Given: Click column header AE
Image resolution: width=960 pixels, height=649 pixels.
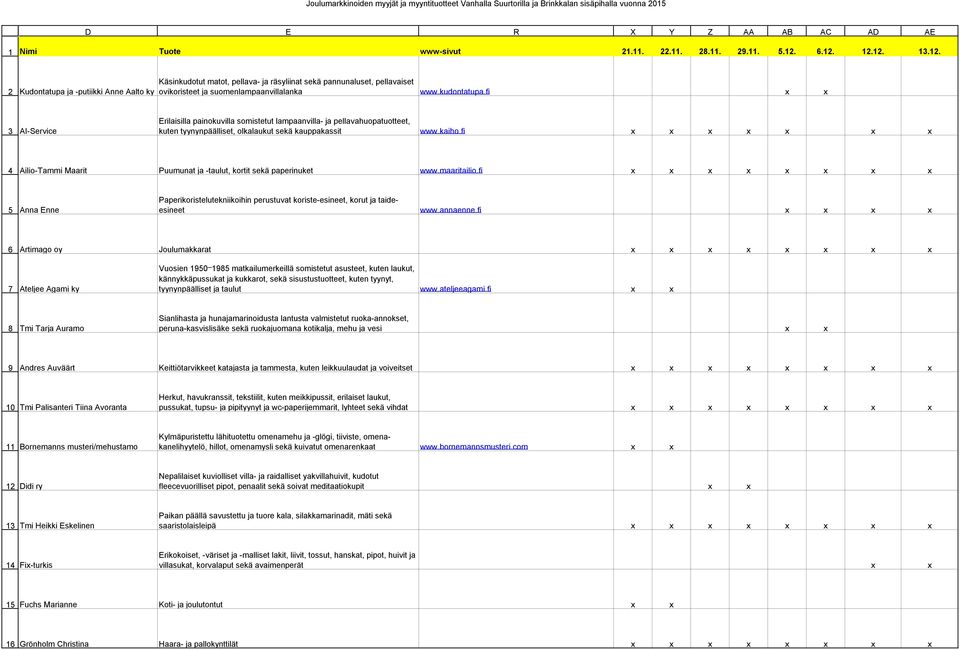Looking at the screenshot, I should pyautogui.click(x=929, y=31).
